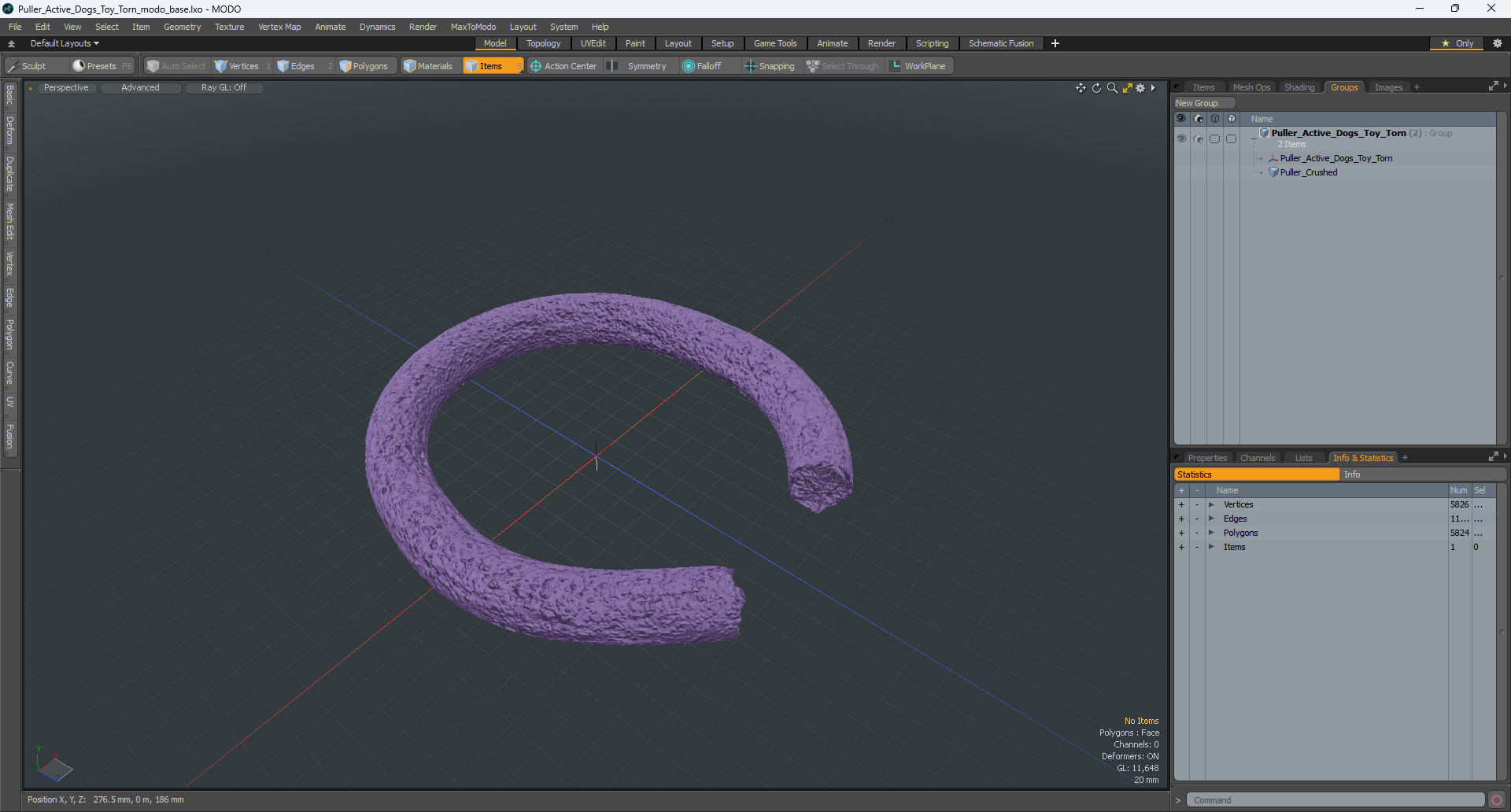Switch to Materials selection mode

point(428,66)
